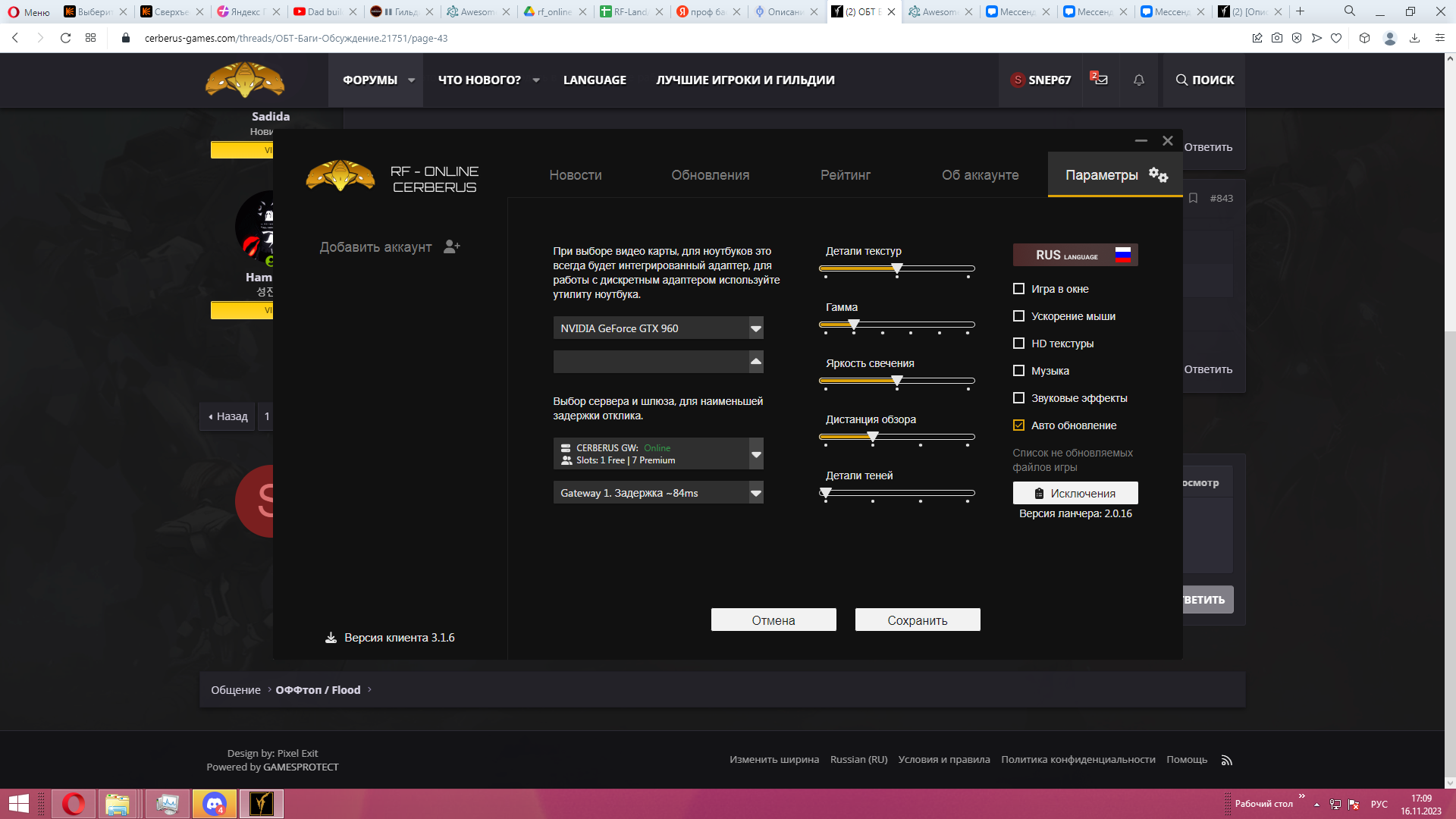Click the add account user-plus icon

pos(452,246)
